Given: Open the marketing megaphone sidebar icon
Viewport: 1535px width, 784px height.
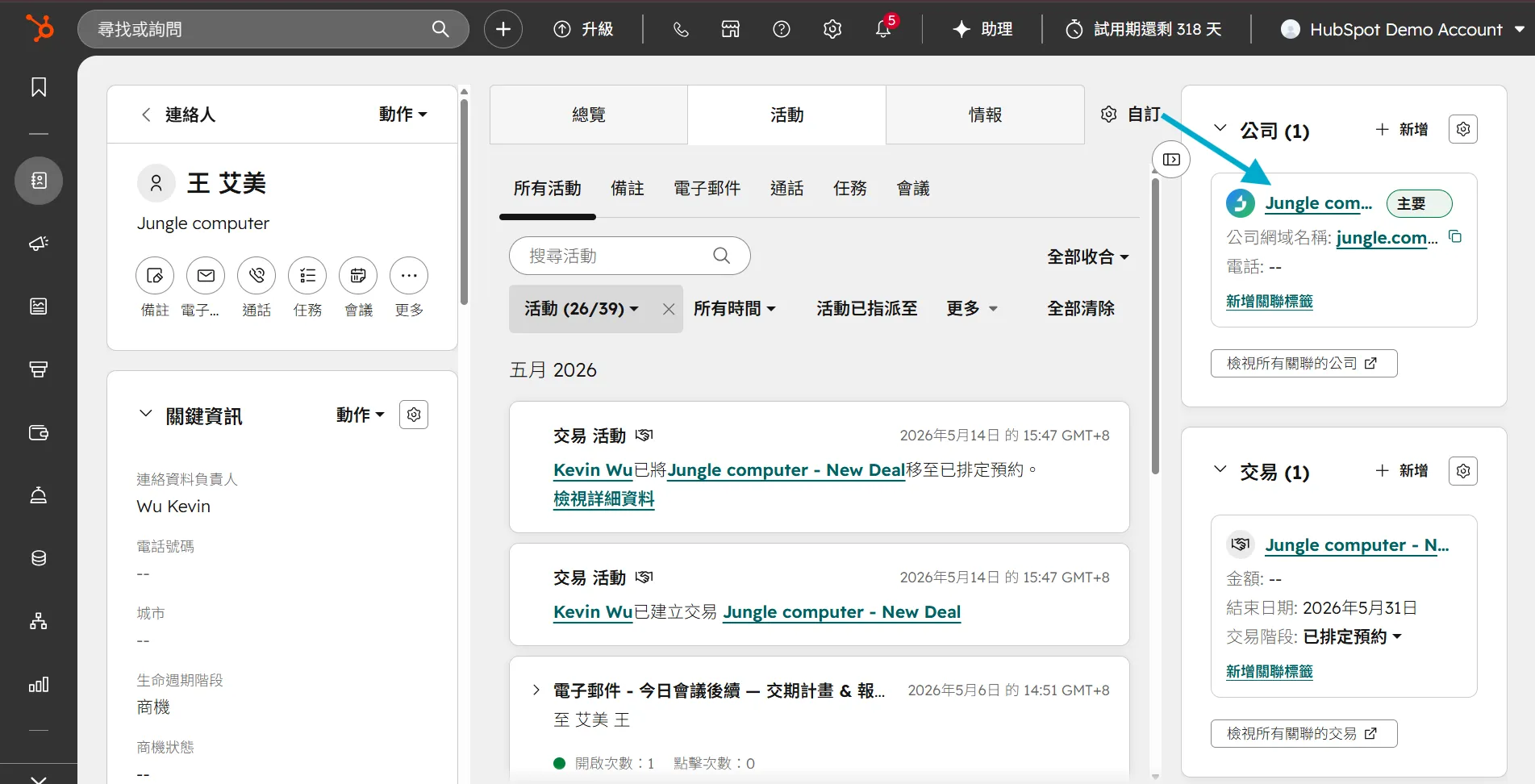Looking at the screenshot, I should [39, 244].
